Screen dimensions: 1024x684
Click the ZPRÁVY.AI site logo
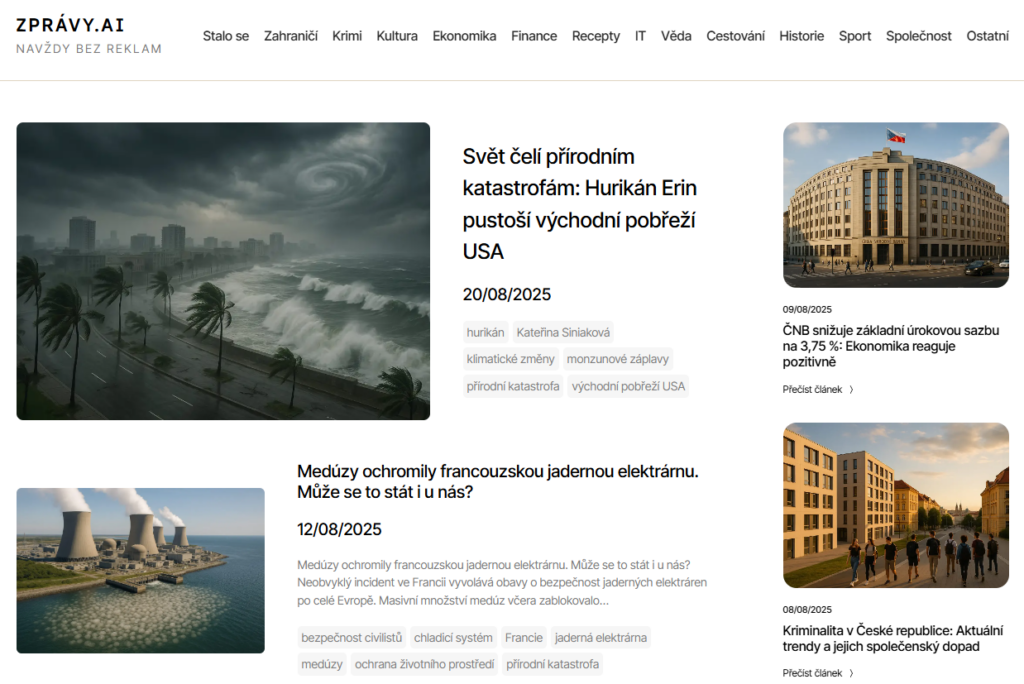click(70, 26)
